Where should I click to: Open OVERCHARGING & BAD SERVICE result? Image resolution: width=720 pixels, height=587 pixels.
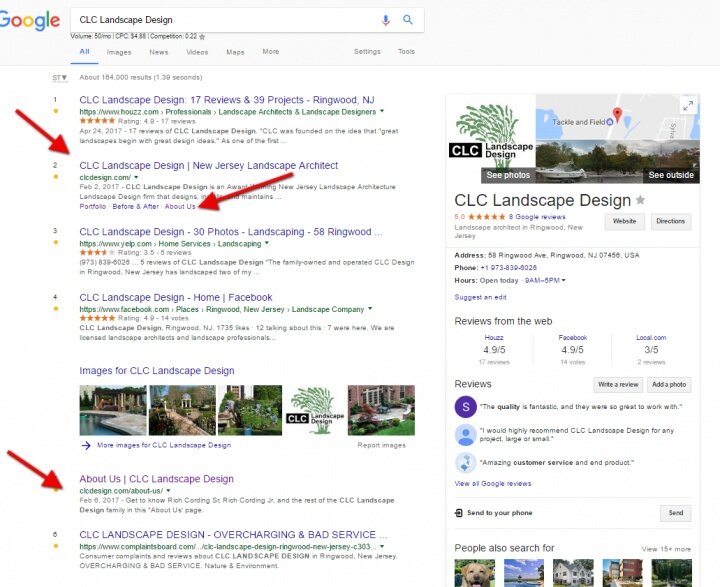(x=233, y=535)
